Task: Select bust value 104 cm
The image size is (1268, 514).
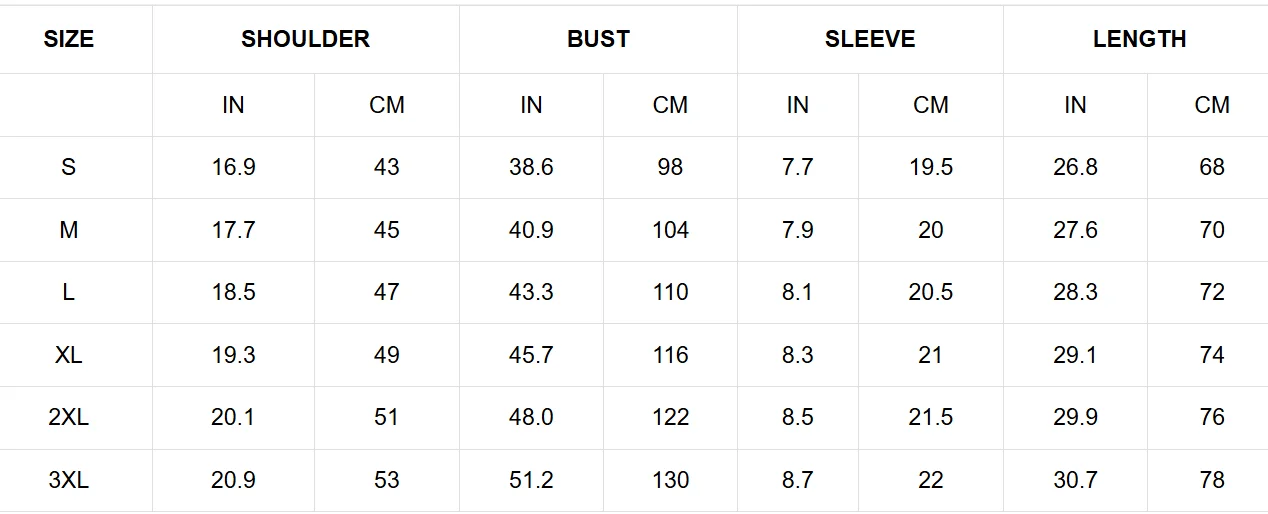Action: coord(670,230)
